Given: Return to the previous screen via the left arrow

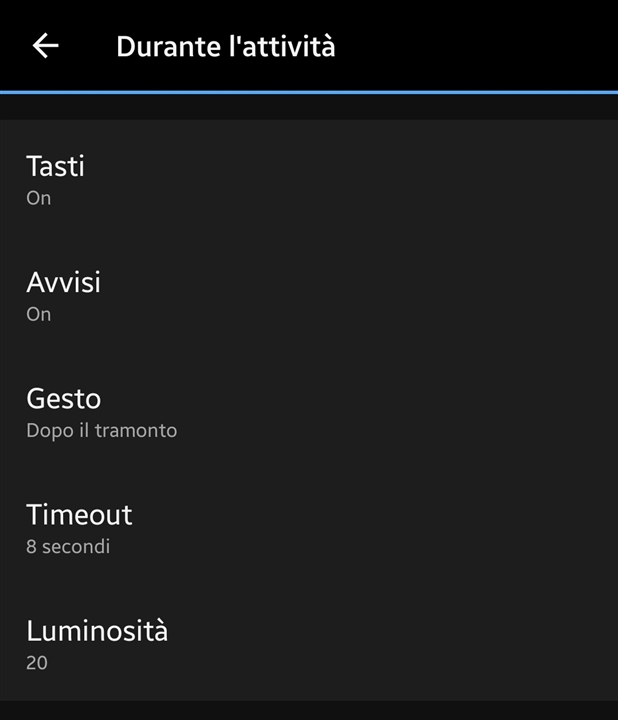Looking at the screenshot, I should point(45,45).
